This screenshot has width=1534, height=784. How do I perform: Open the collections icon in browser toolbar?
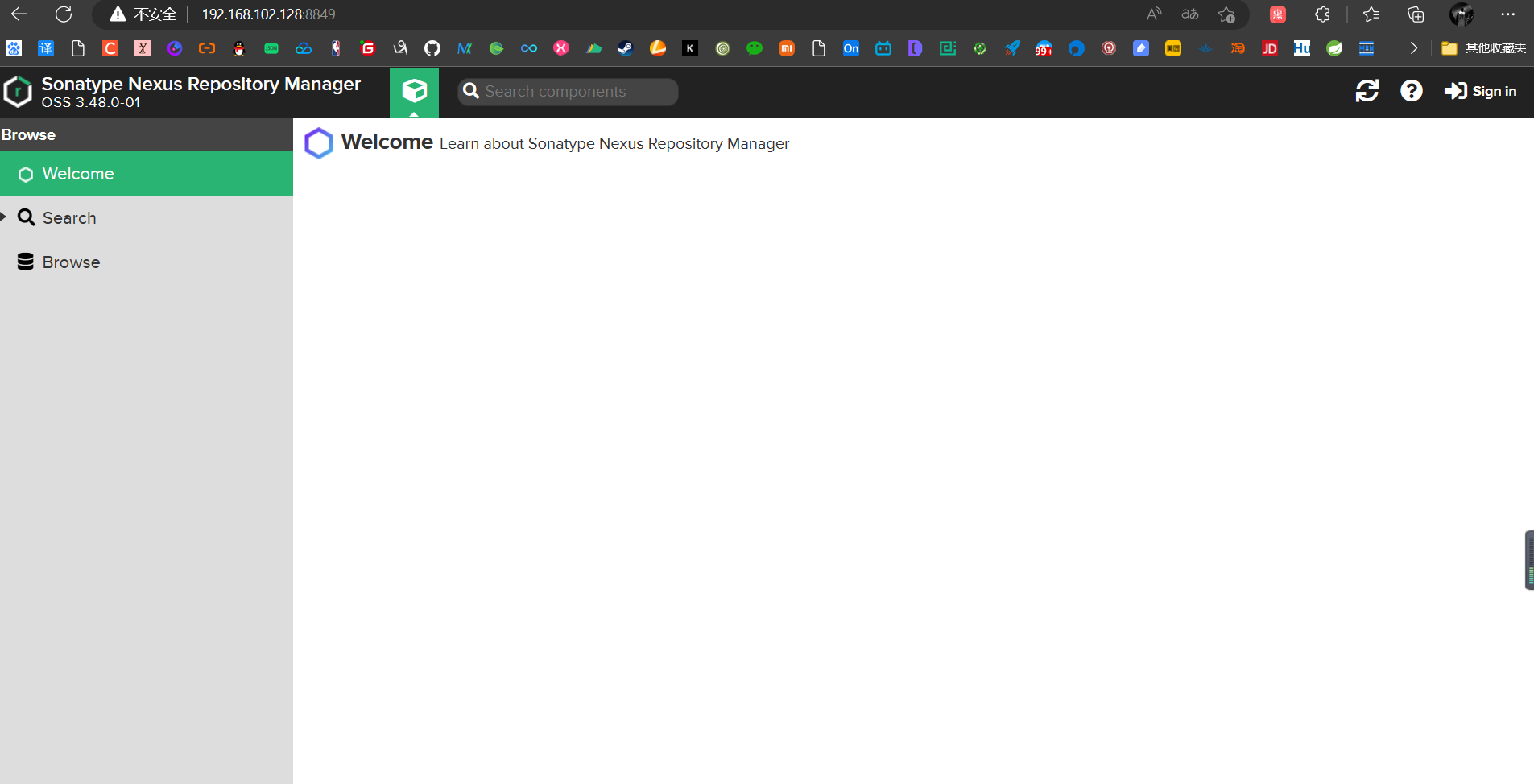point(1416,14)
